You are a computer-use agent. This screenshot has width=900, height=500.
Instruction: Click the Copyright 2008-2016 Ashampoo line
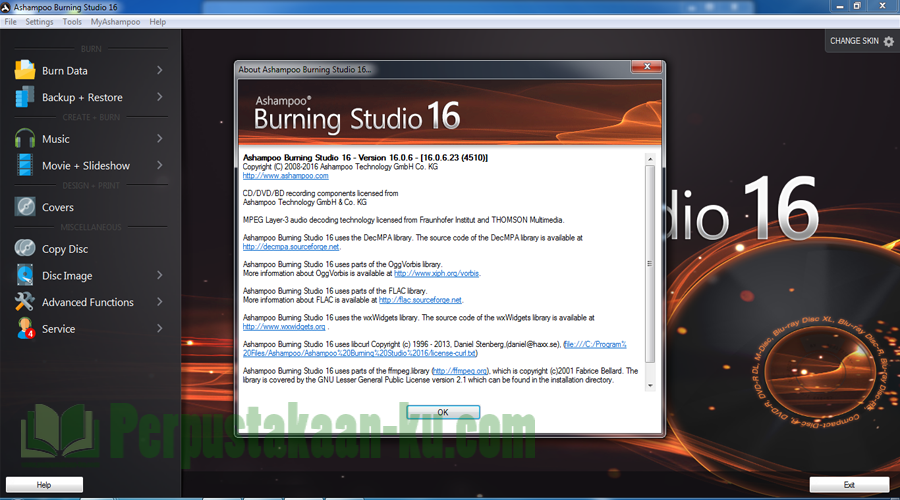pos(340,166)
